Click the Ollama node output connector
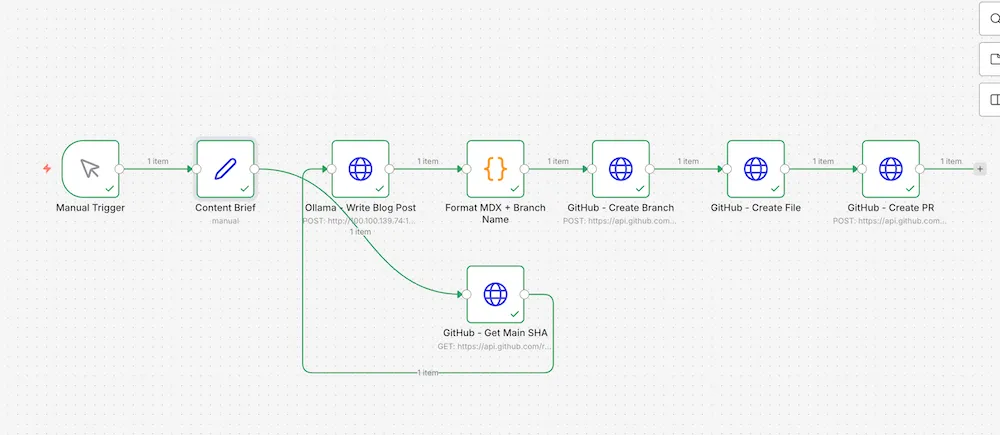 [x=389, y=169]
